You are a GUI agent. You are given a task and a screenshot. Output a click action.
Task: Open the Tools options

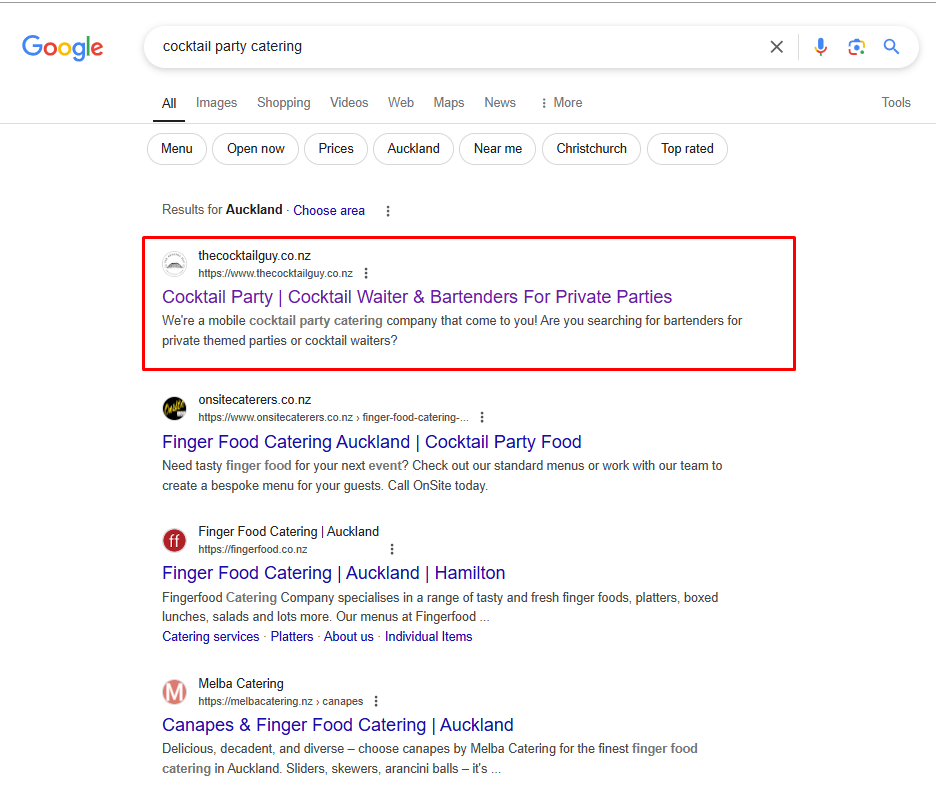pos(896,103)
